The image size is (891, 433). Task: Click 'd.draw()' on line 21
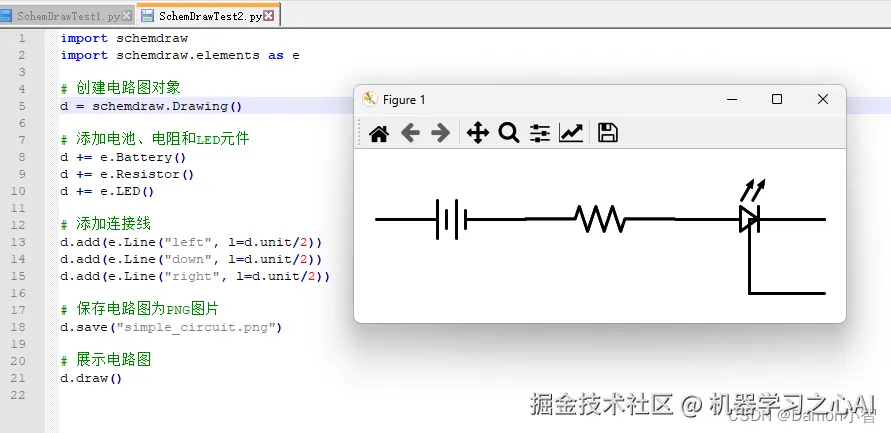click(x=91, y=378)
